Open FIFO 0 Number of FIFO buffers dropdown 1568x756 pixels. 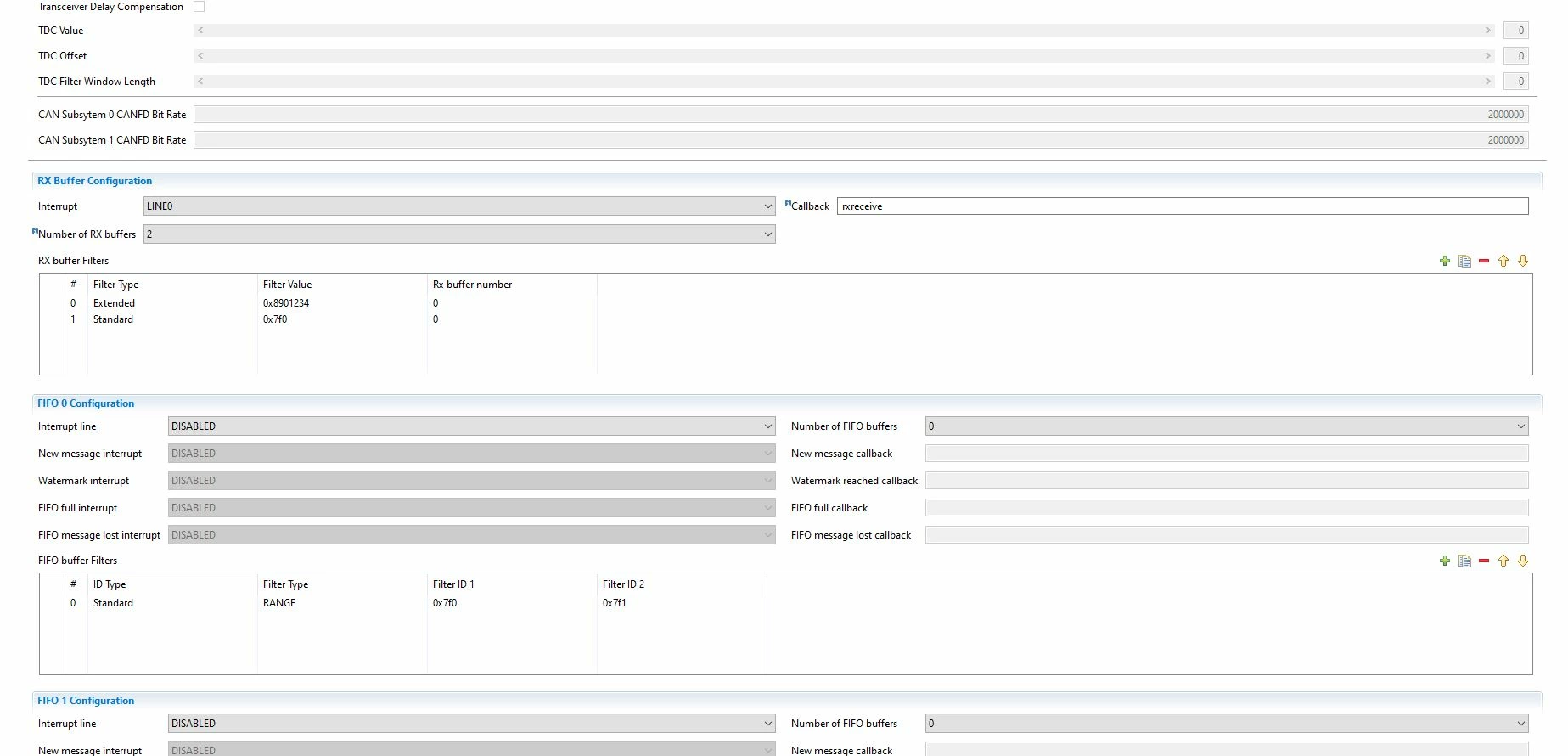(x=1227, y=426)
